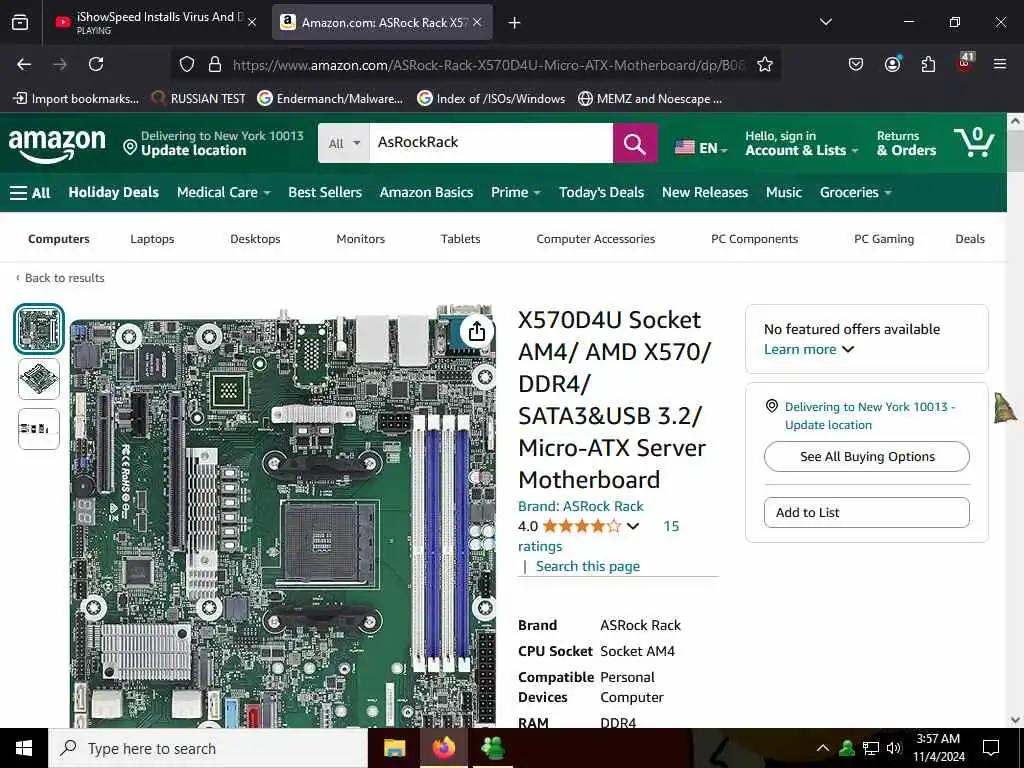Open the shopping cart icon
Image resolution: width=1024 pixels, height=768 pixels.
coord(974,142)
